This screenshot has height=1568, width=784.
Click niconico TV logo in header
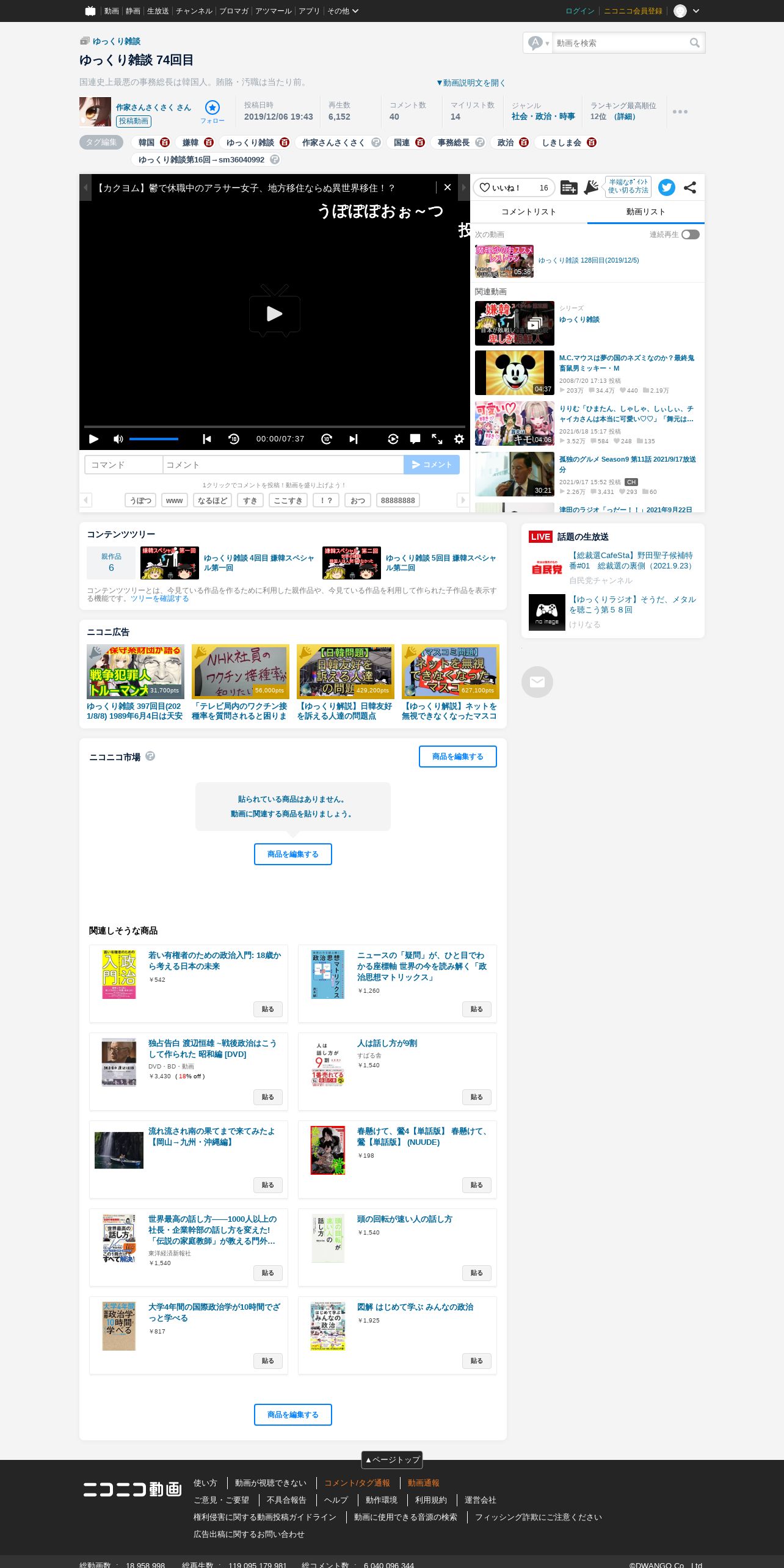[90, 11]
